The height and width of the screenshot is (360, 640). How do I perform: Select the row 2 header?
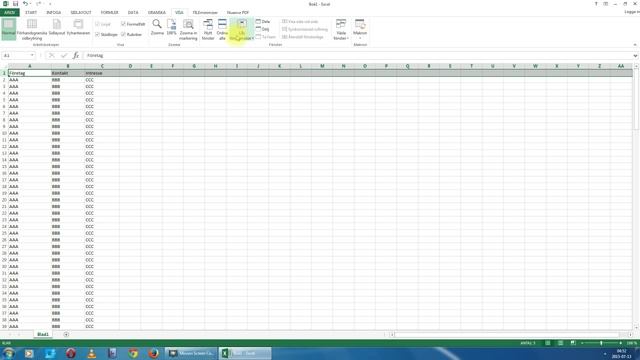(4, 80)
